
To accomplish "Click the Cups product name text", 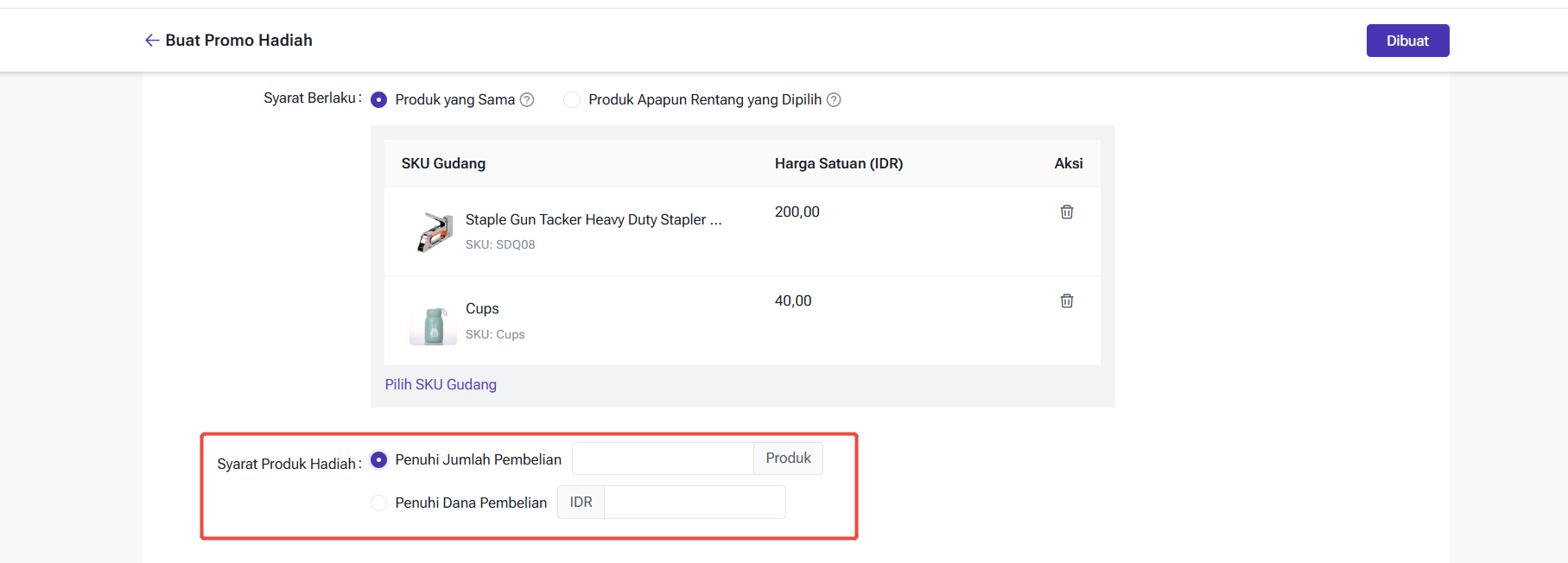I will click(482, 309).
